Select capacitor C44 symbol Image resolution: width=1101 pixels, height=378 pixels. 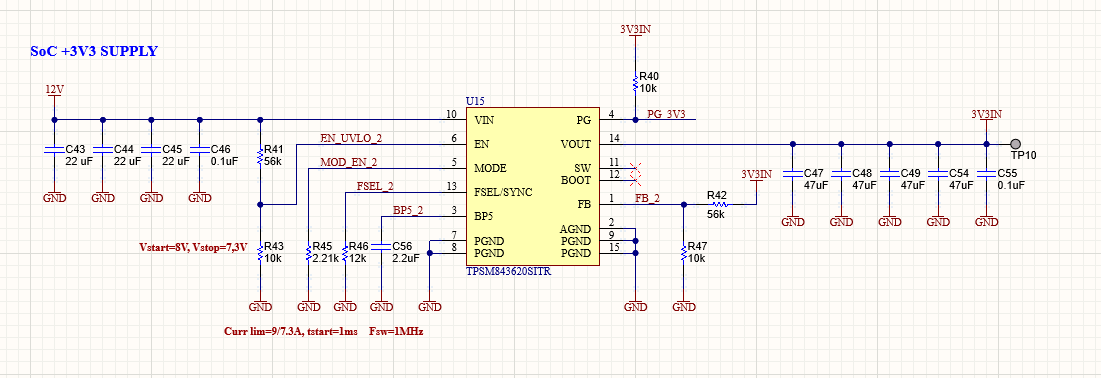[x=103, y=150]
